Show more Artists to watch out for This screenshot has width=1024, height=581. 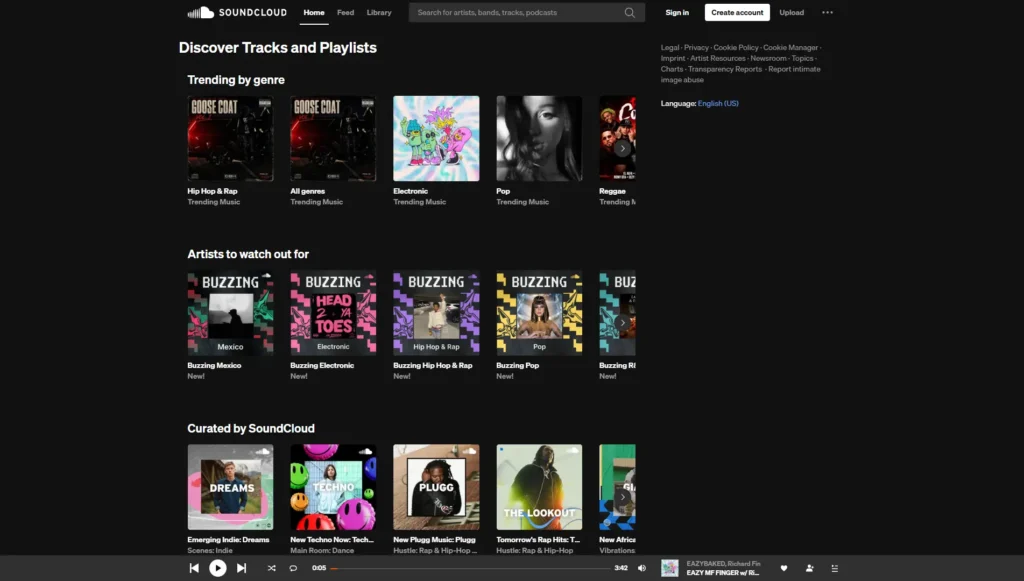[x=622, y=322]
